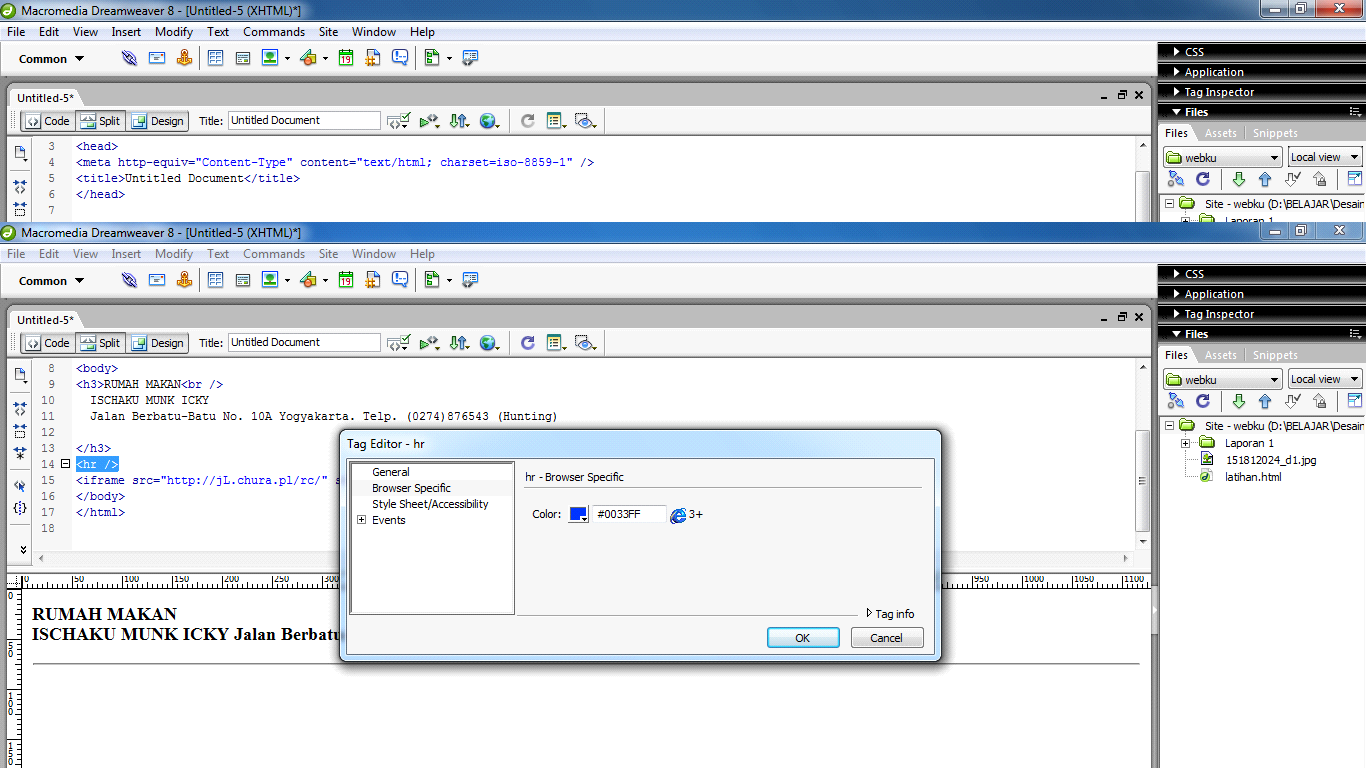Select 151812024_d1.jpg in the lower Files tree
1366x768 pixels.
[1270, 460]
